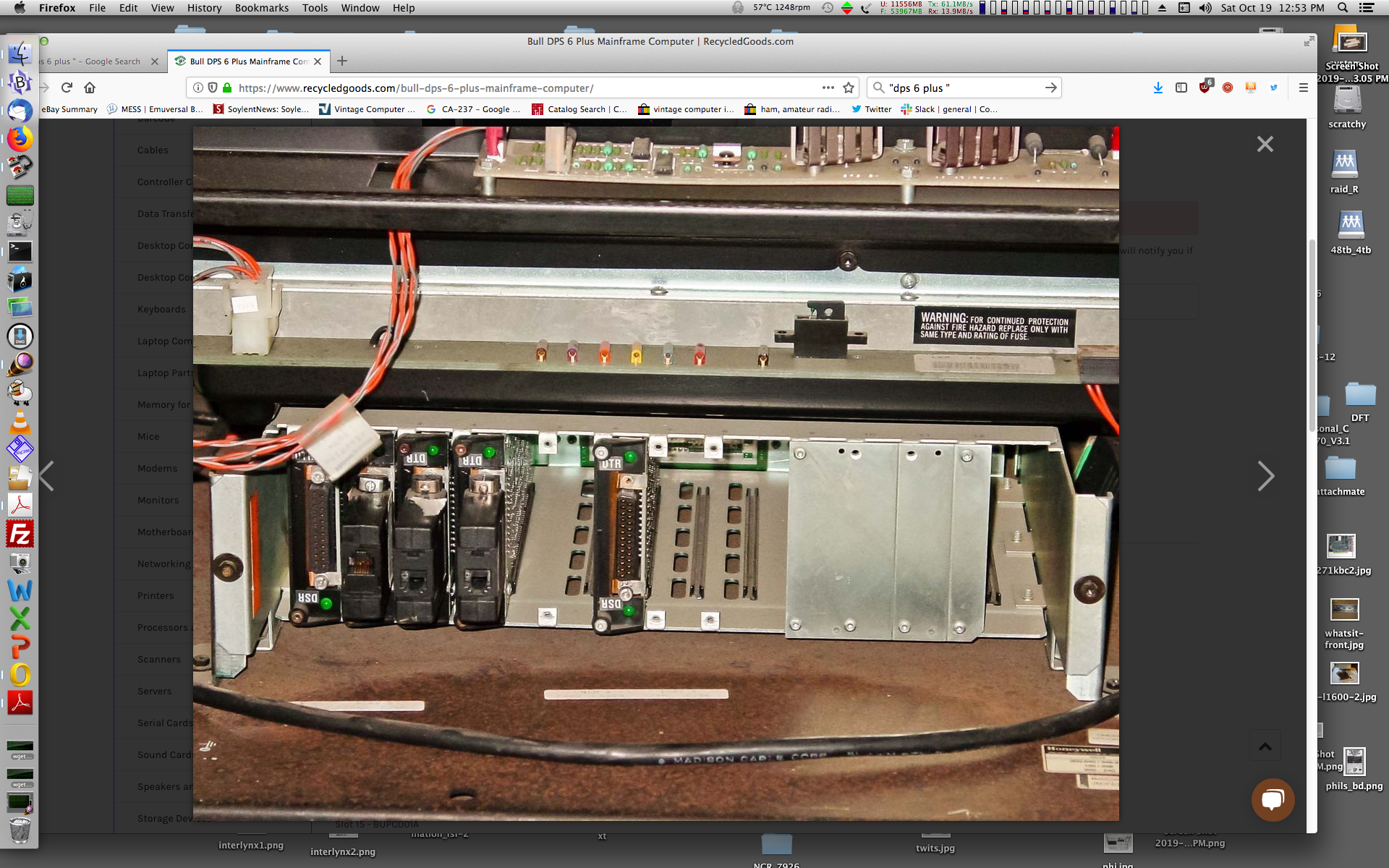Launch FileZilla from the Dock
The width and height of the screenshot is (1389, 868).
pyautogui.click(x=20, y=535)
